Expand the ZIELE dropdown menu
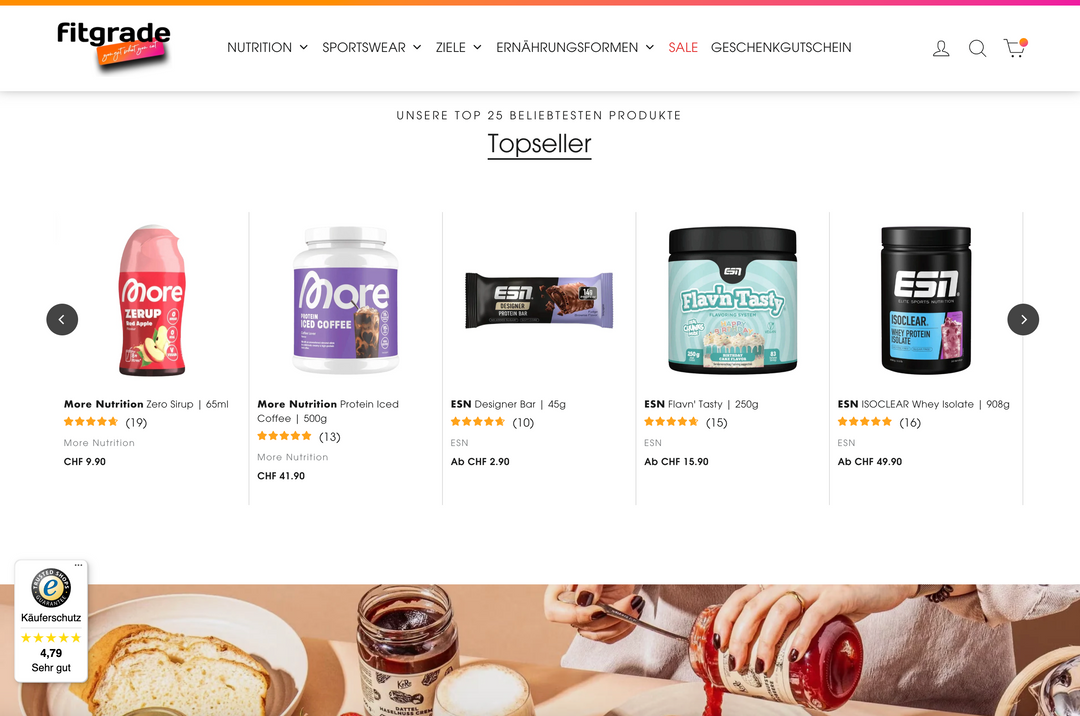This screenshot has width=1080, height=716. click(458, 48)
